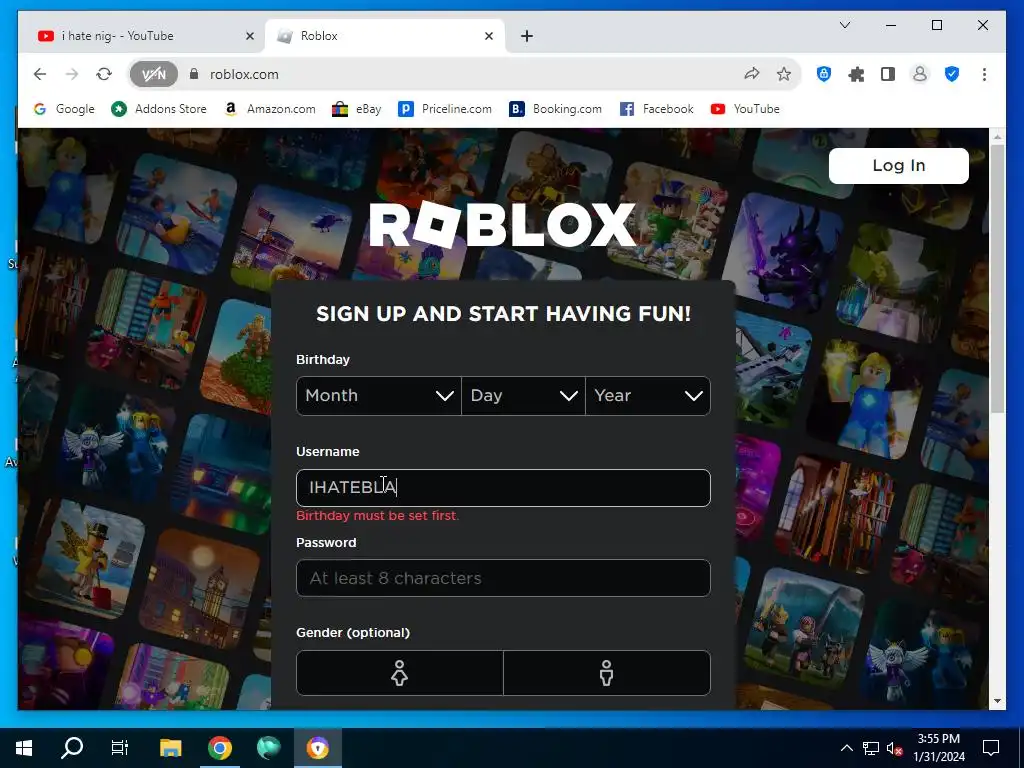The height and width of the screenshot is (768, 1024).
Task: Expand the Month birthday dropdown
Action: (379, 396)
